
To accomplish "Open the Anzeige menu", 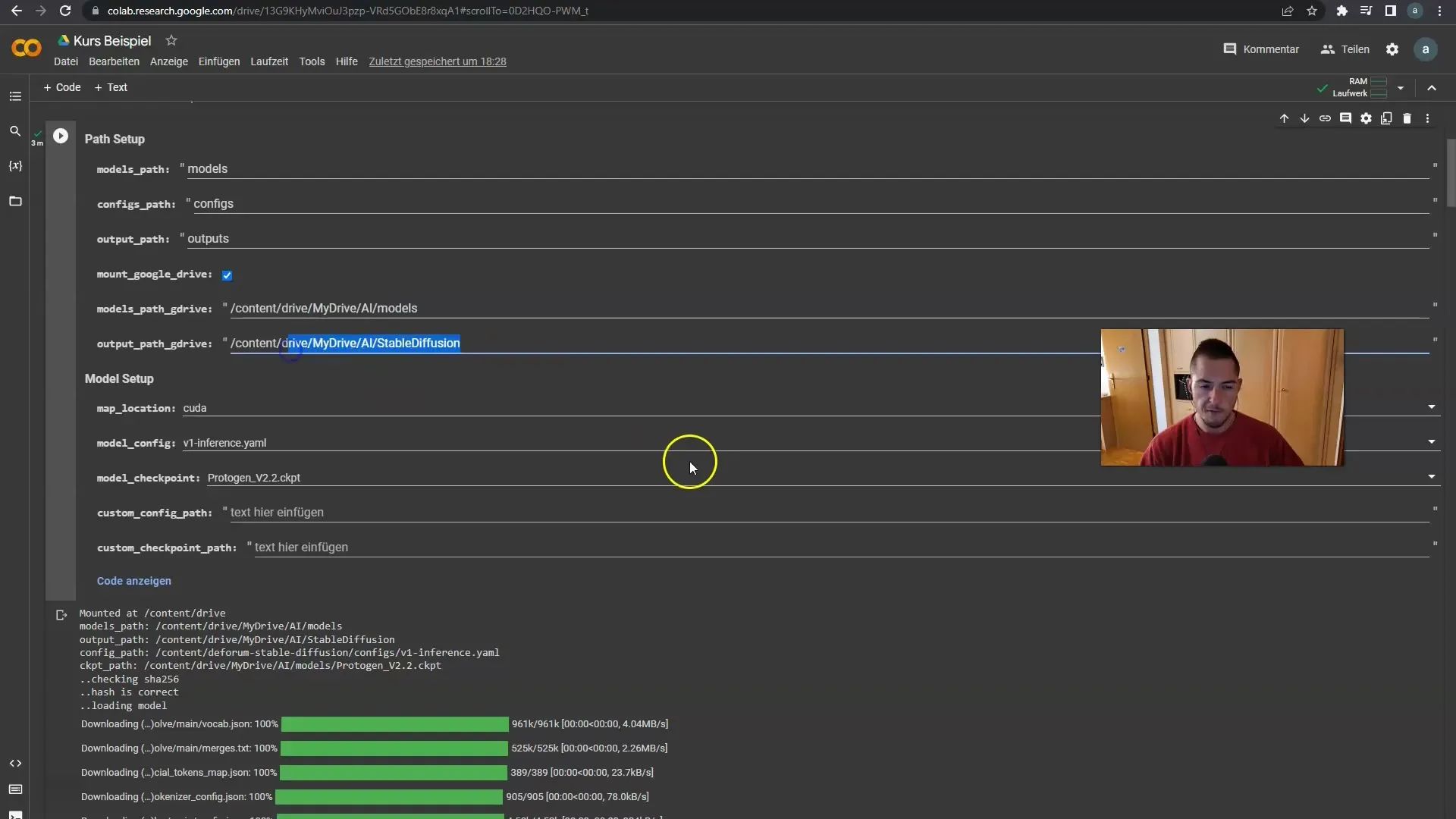I will [x=169, y=61].
